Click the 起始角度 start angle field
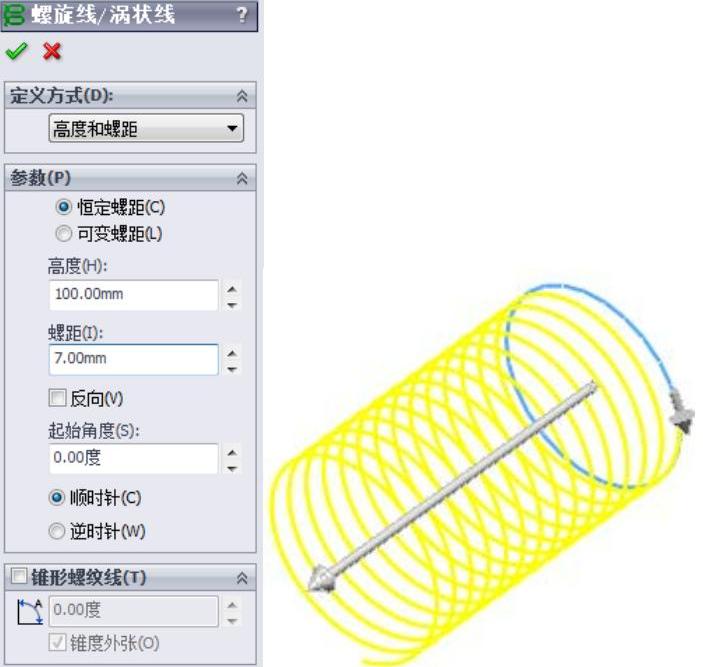703x667 pixels. point(134,458)
